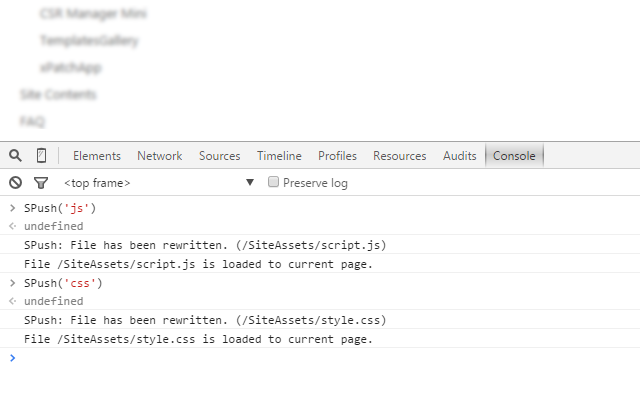Enable the Preserve log checkbox

[273, 182]
